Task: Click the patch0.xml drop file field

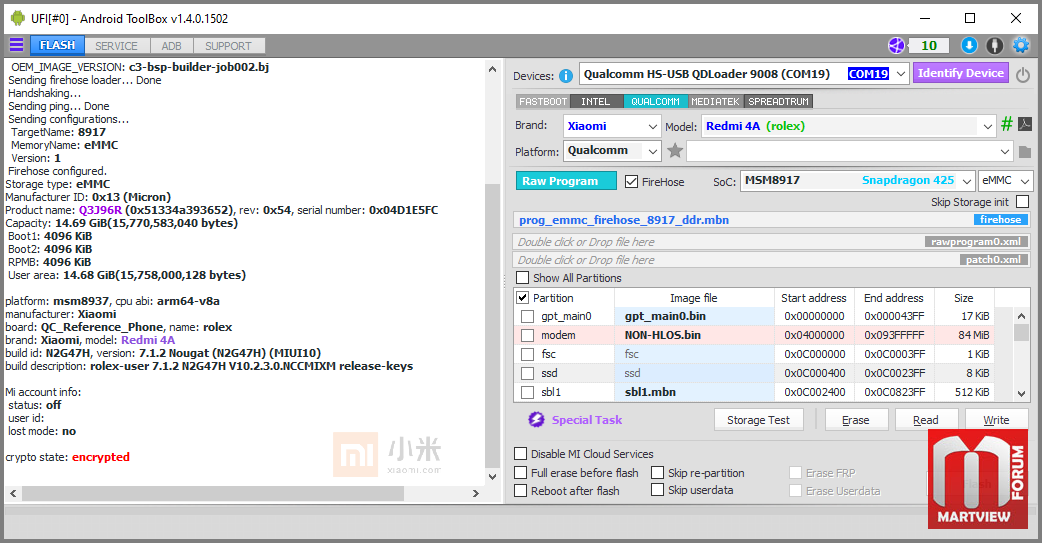Action: (x=772, y=260)
